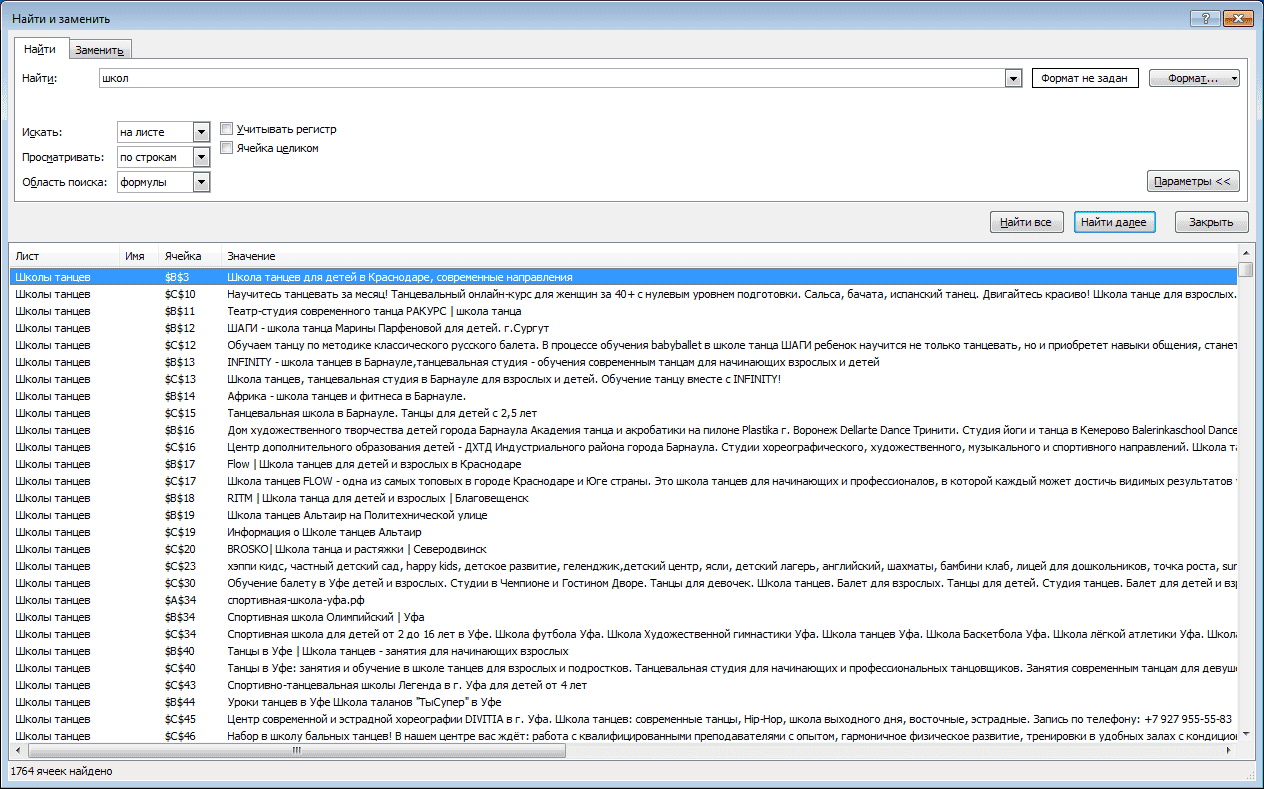The width and height of the screenshot is (1264, 789).
Task: Click results horizontal scrollbar left arrow
Action: pyautogui.click(x=17, y=750)
